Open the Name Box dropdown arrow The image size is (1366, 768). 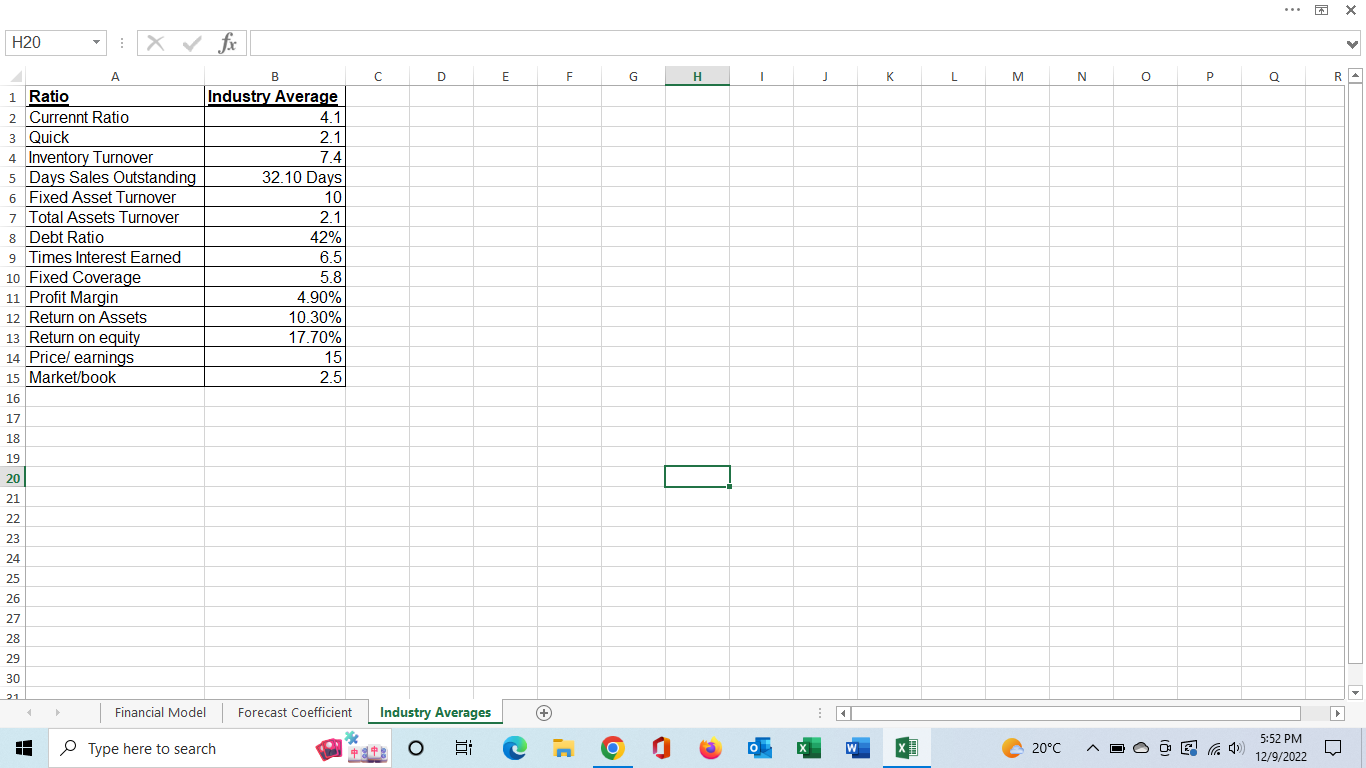point(95,43)
